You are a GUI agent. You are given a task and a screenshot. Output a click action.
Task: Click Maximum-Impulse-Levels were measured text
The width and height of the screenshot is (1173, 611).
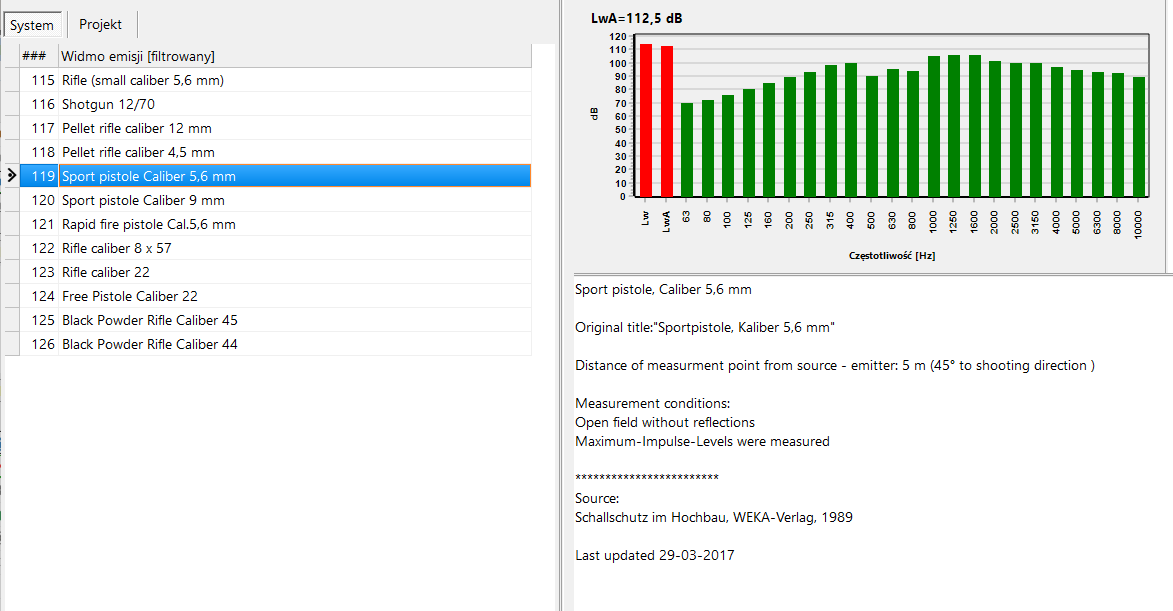702,442
